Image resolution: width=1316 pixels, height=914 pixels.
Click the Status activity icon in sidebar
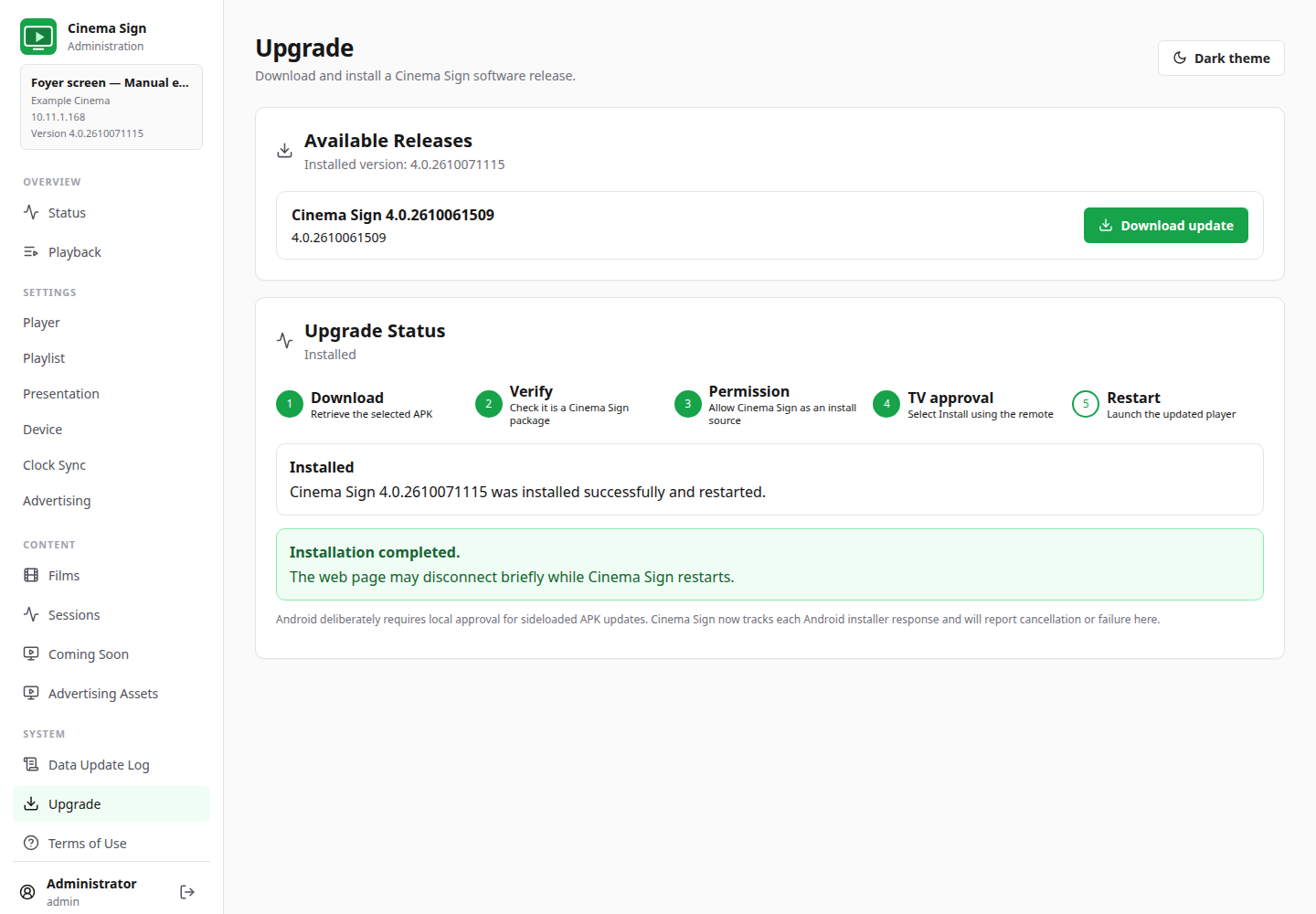coord(31,212)
